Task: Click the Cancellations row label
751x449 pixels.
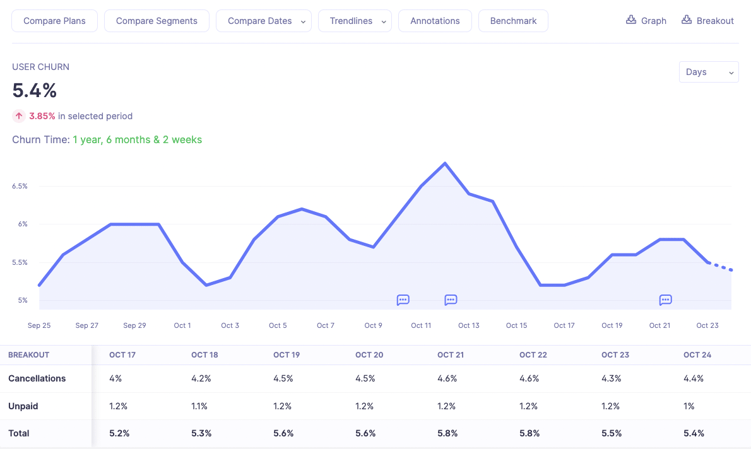Action: pyautogui.click(x=37, y=379)
